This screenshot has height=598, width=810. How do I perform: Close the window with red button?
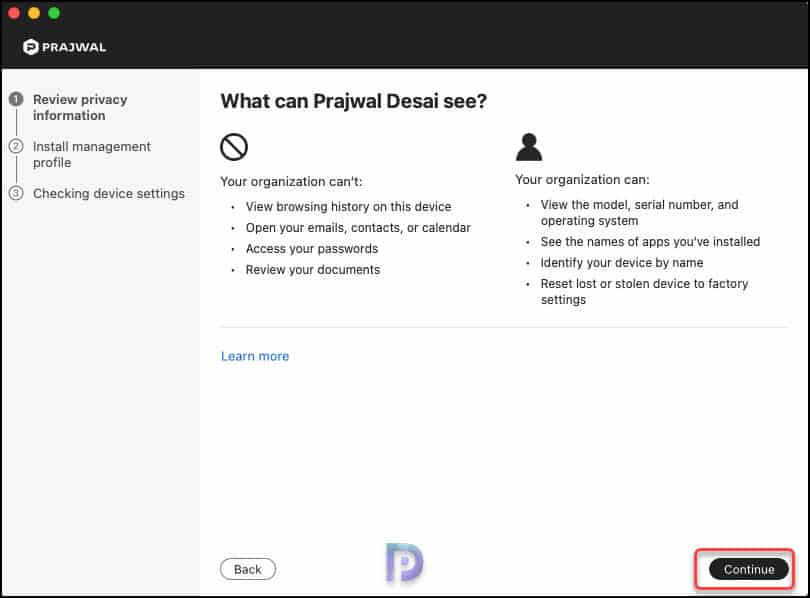point(14,13)
